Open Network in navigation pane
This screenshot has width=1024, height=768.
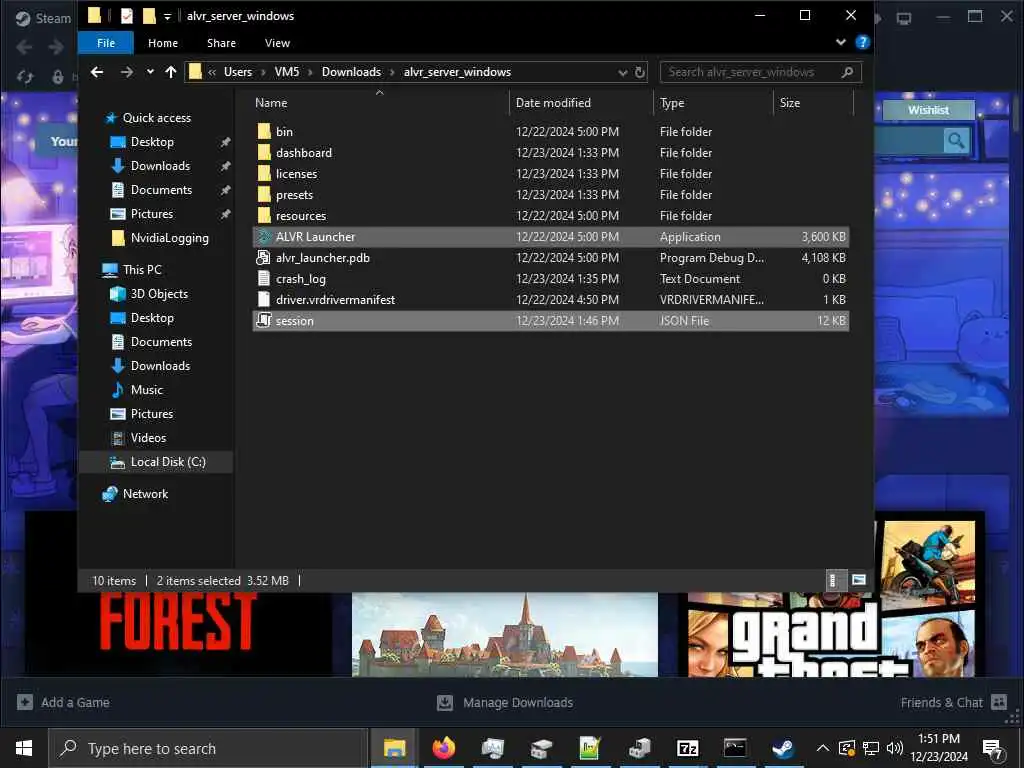[145, 494]
